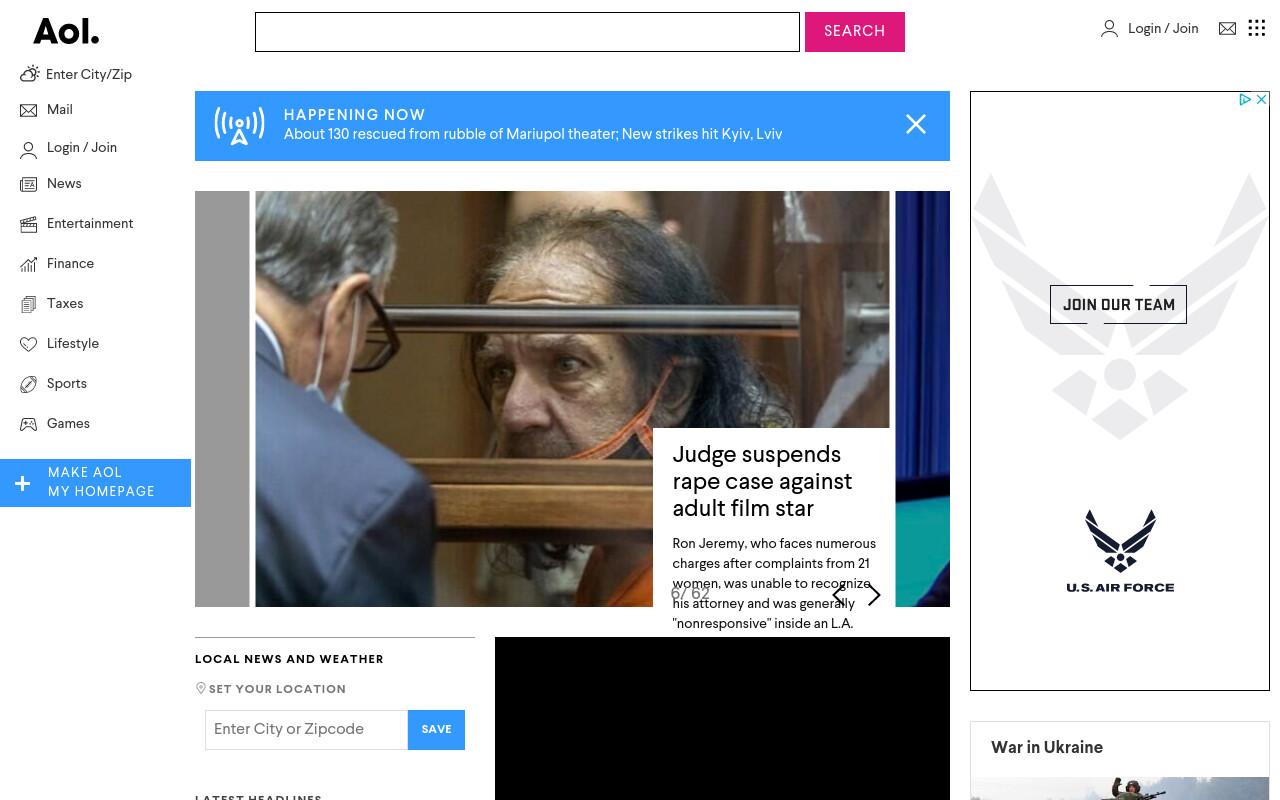
Task: Close the Happening Now banner
Action: tap(916, 124)
